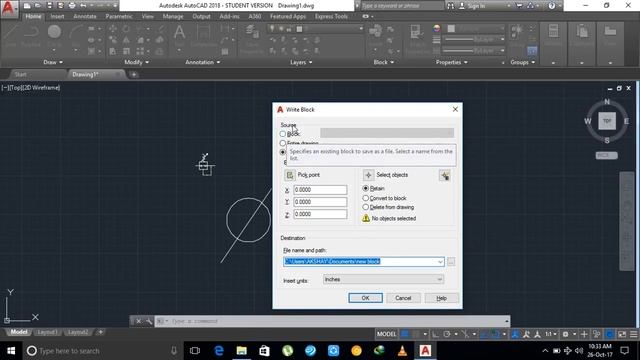The image size is (640, 360).
Task: Click the customization menu icon in status bar
Action: pos(633,334)
